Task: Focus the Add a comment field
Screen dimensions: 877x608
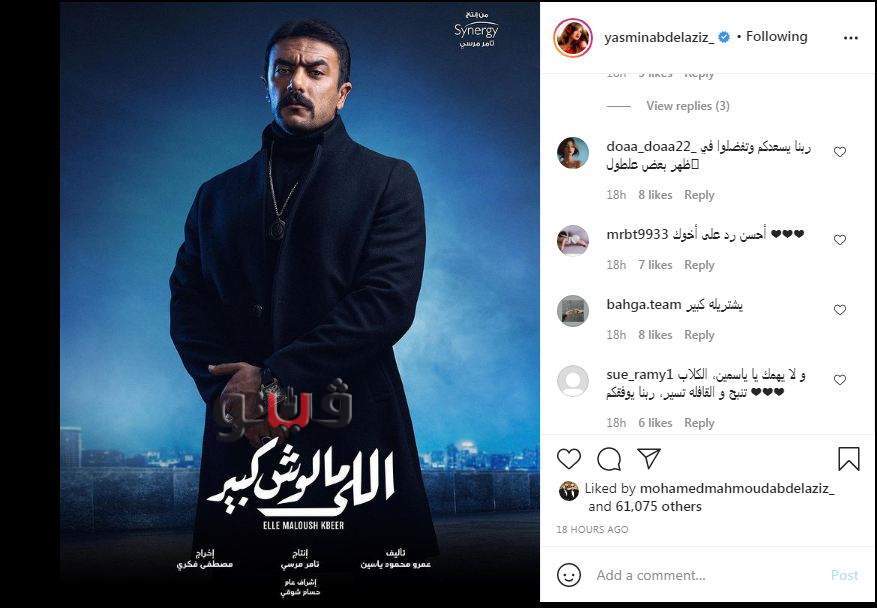Action: [708, 575]
